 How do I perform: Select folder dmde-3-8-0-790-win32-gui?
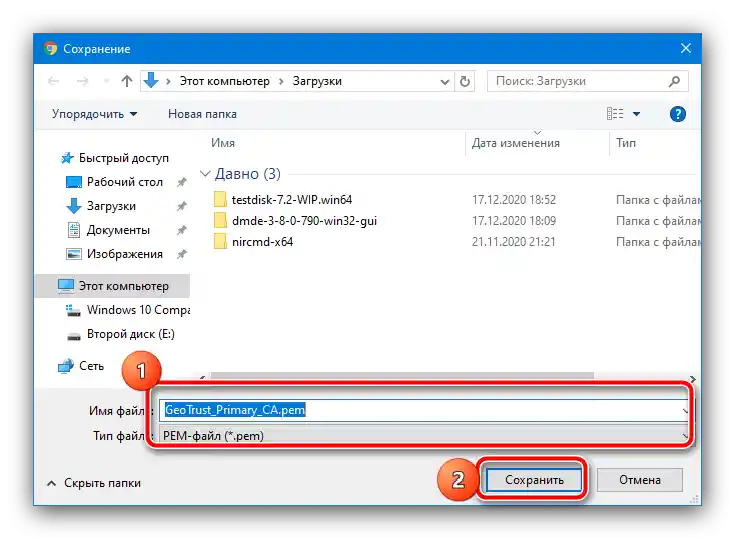[304, 221]
